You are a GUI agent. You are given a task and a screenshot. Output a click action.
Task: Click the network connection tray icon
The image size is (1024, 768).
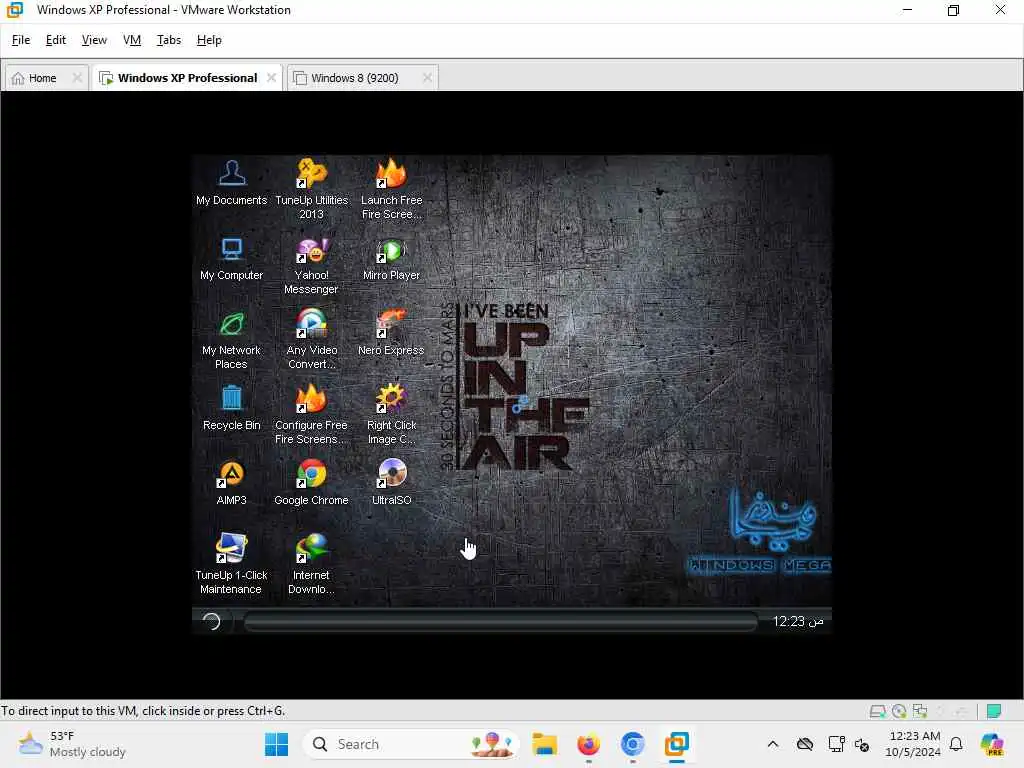click(836, 744)
